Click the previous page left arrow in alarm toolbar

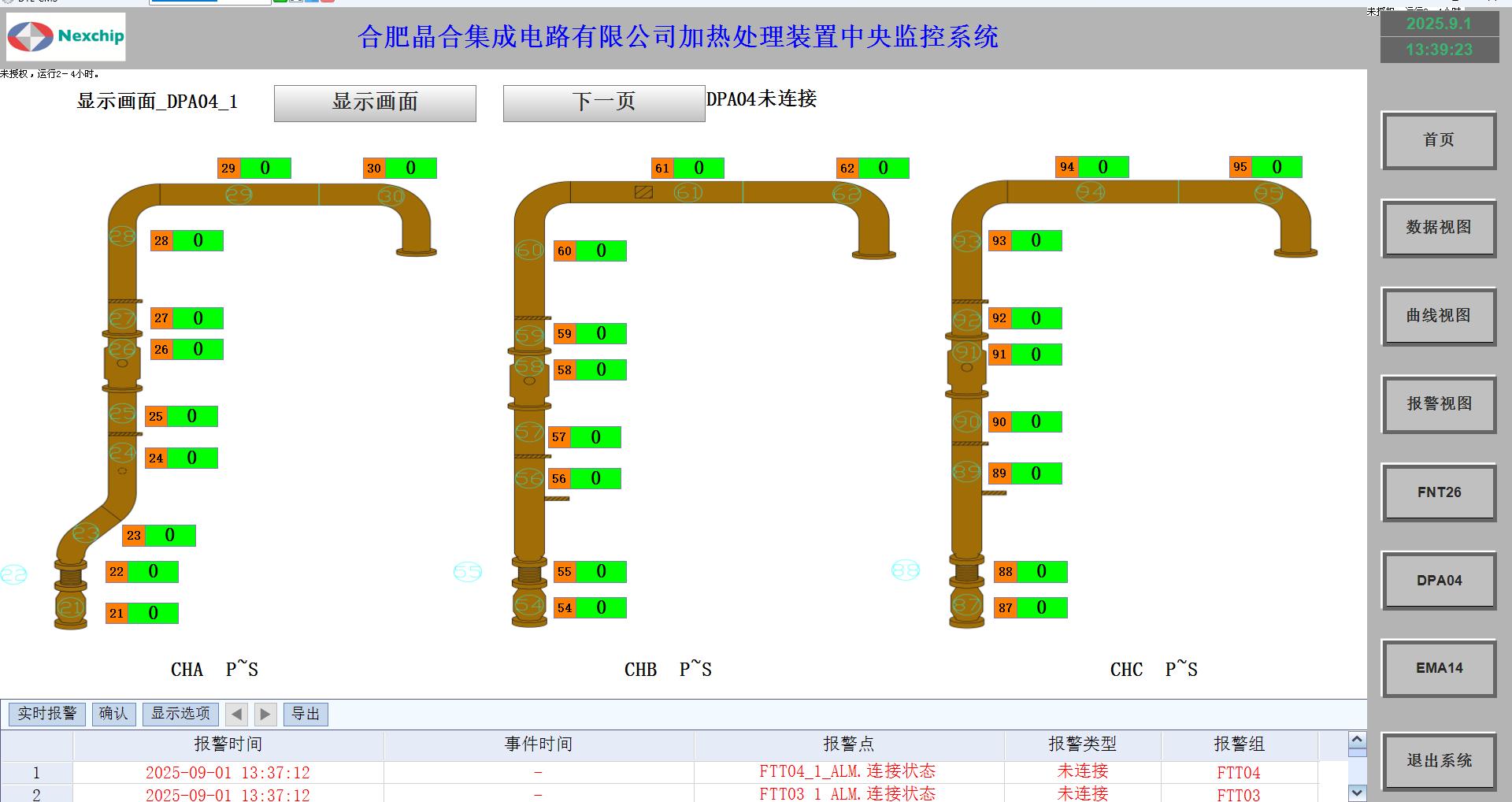[236, 715]
